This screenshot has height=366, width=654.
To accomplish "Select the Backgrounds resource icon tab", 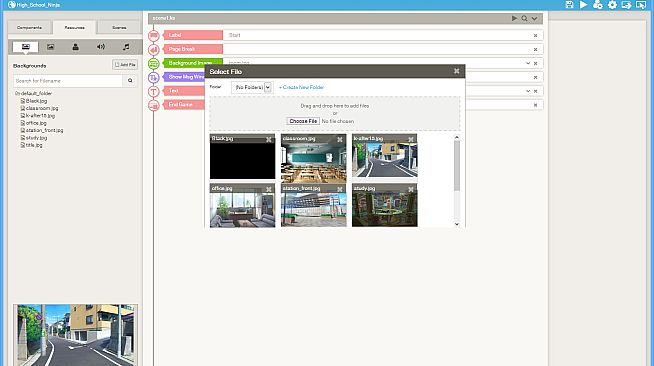I will click(x=25, y=47).
